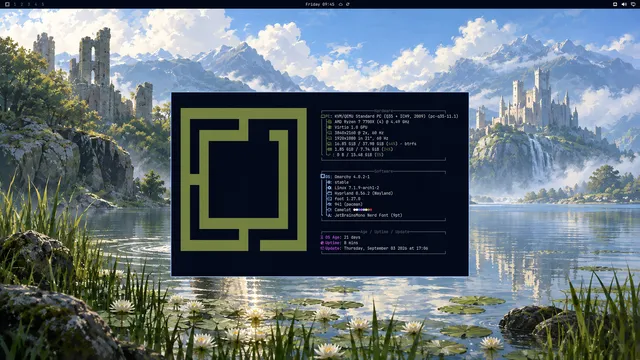Click the Uptime label

(333, 243)
